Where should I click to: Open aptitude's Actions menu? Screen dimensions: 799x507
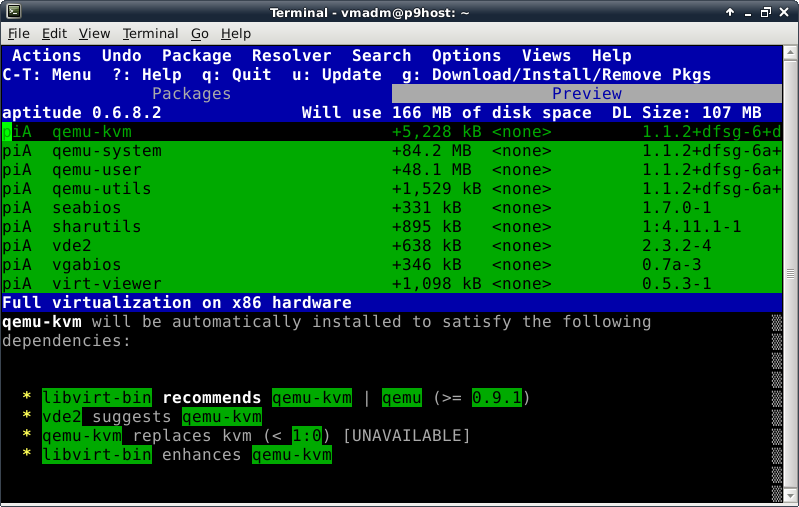tap(46, 56)
